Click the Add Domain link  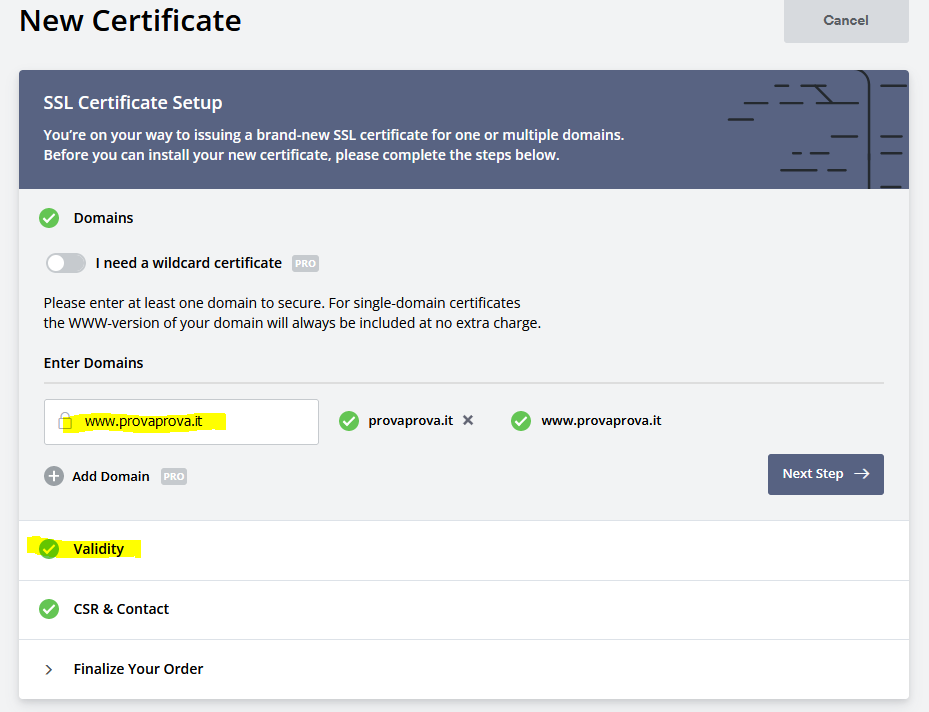click(x=111, y=477)
